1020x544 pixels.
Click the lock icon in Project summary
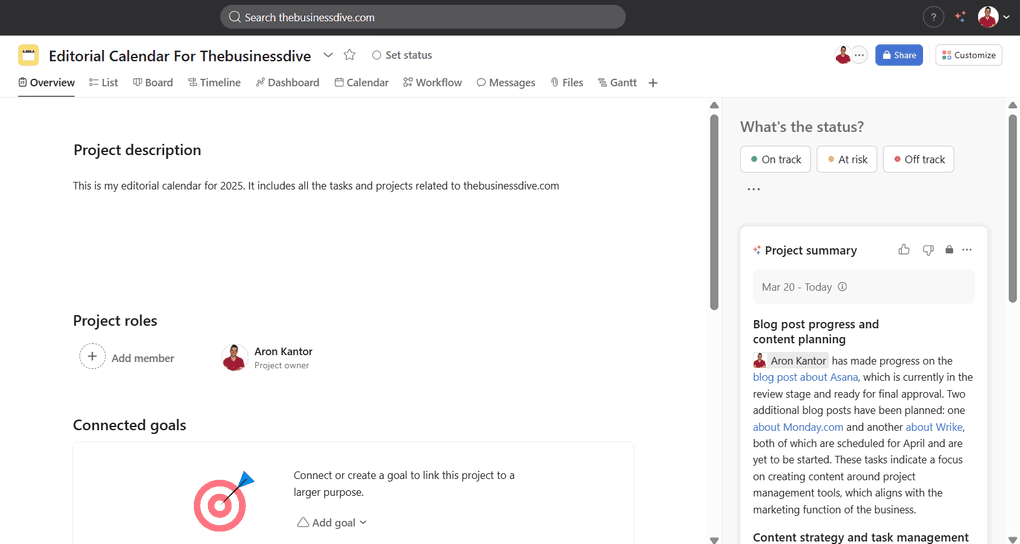(949, 250)
